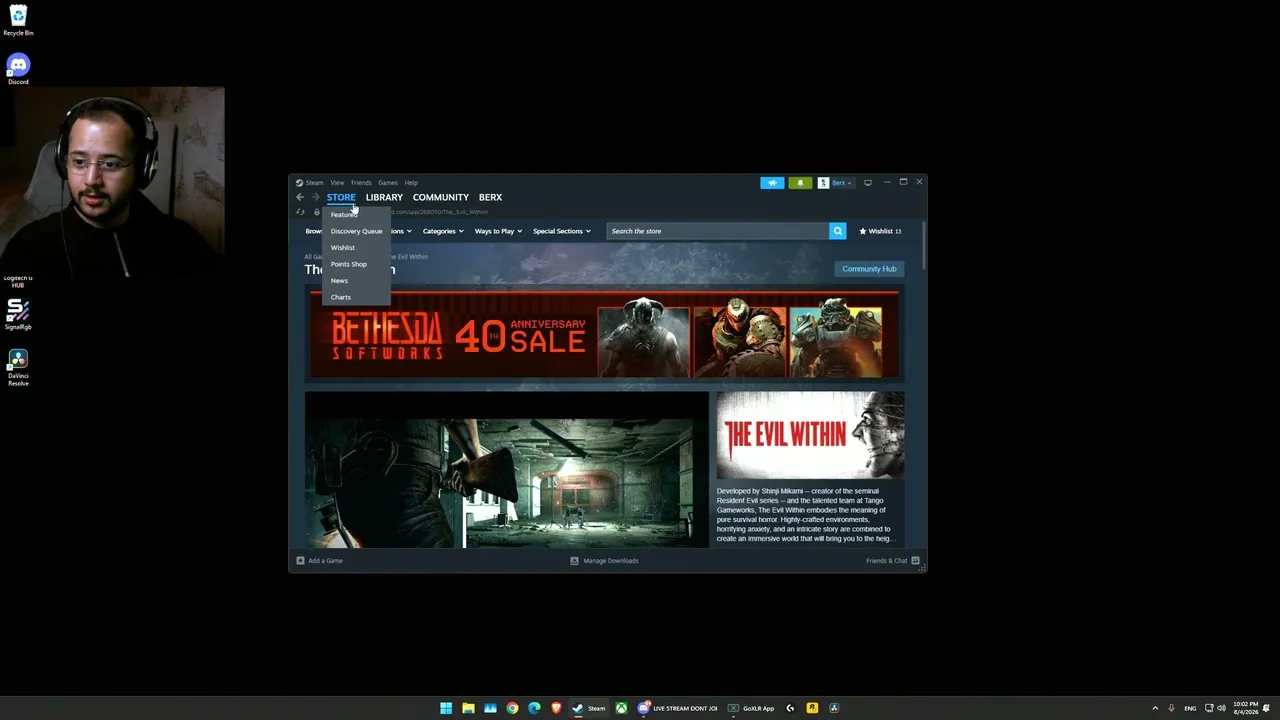Launch Brave browser from the taskbar
This screenshot has height=720, width=1280.
pos(556,708)
